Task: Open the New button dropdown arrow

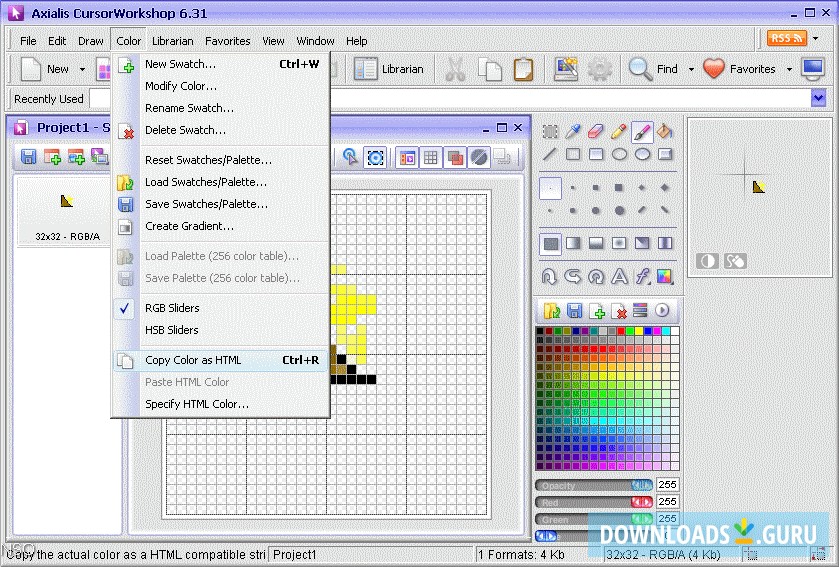Action: [x=82, y=70]
